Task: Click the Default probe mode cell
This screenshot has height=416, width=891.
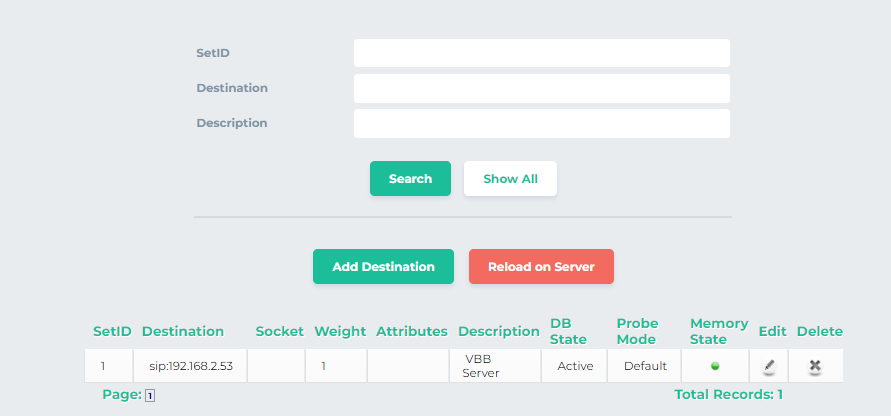Action: tap(645, 366)
